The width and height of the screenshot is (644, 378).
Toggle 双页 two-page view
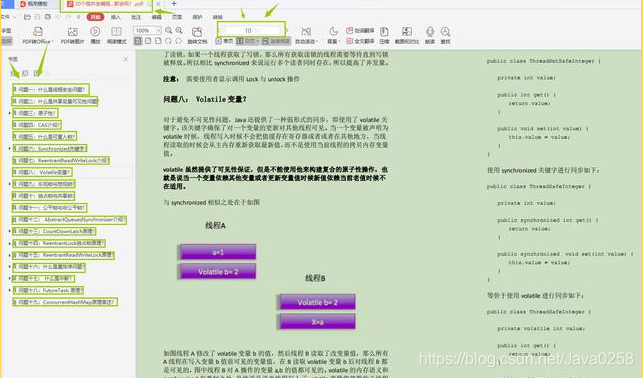(x=247, y=41)
